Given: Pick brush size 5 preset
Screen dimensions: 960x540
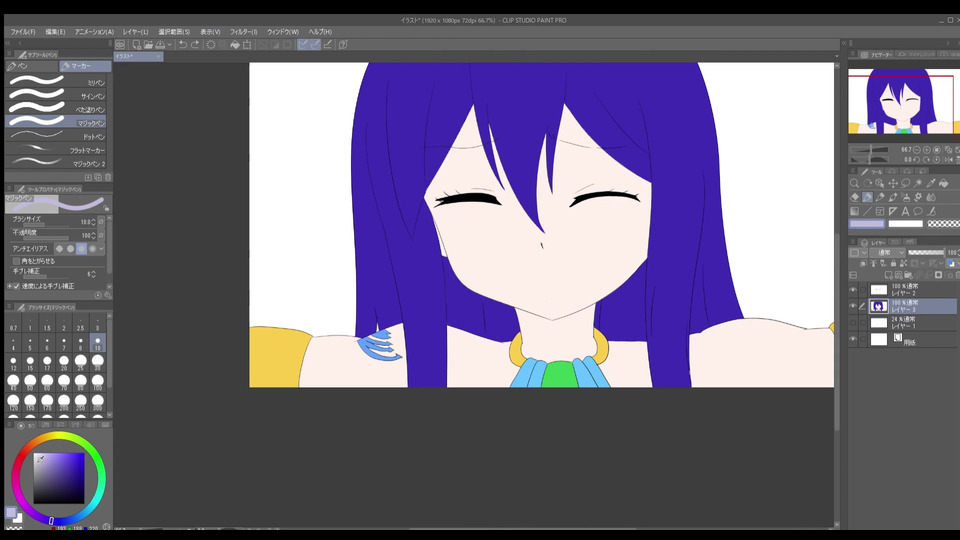Looking at the screenshot, I should pyautogui.click(x=30, y=343).
